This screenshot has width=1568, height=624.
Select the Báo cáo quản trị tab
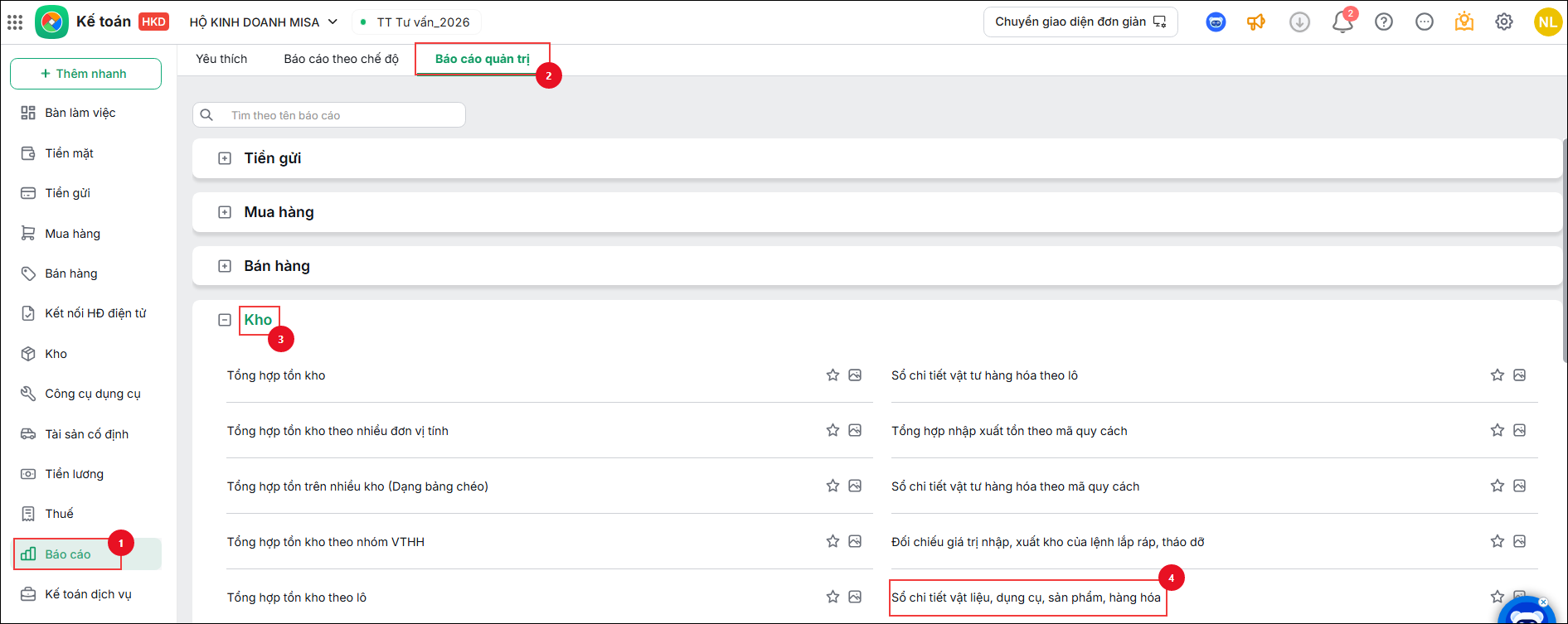pos(483,59)
